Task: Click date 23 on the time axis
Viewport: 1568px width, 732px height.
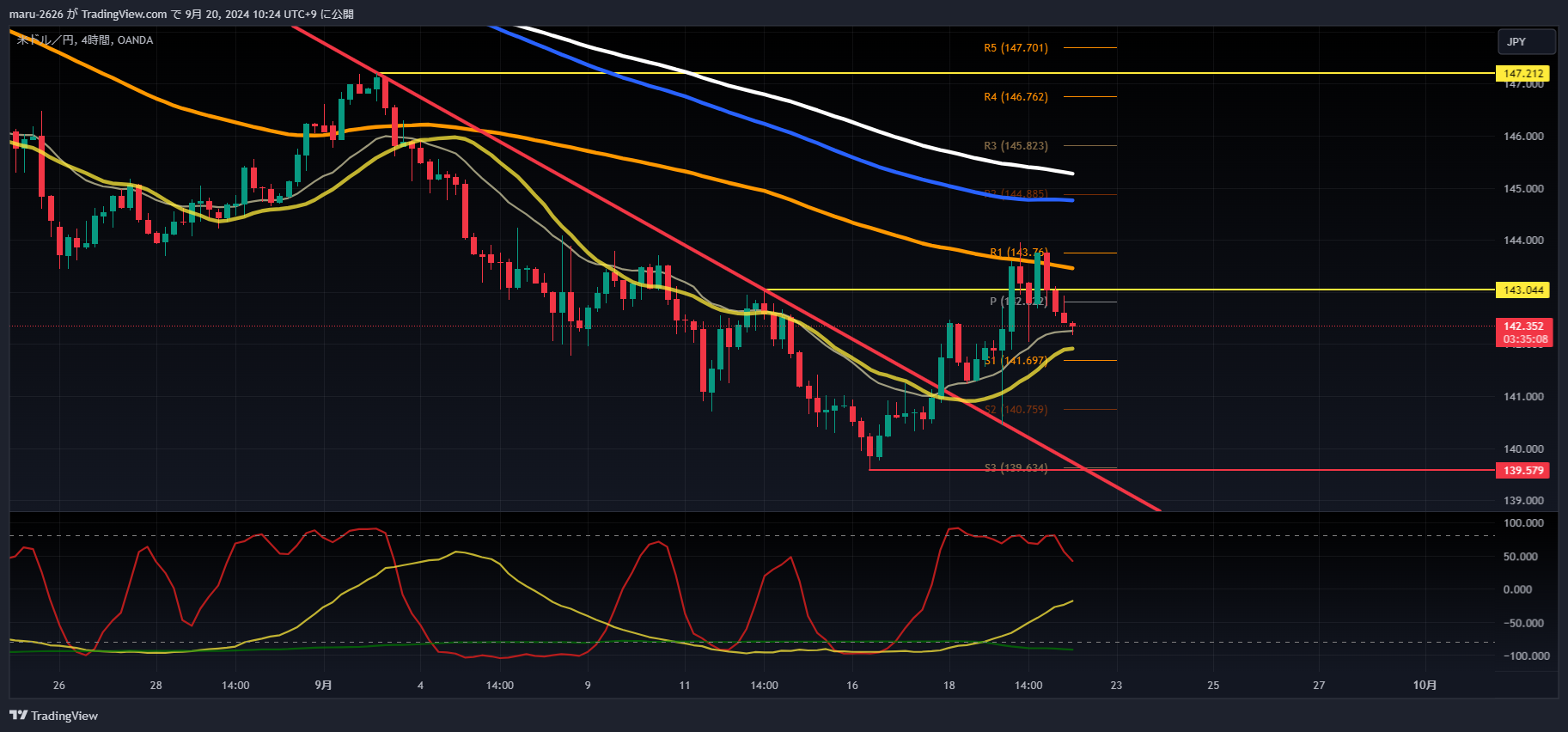Action: pyautogui.click(x=1116, y=686)
